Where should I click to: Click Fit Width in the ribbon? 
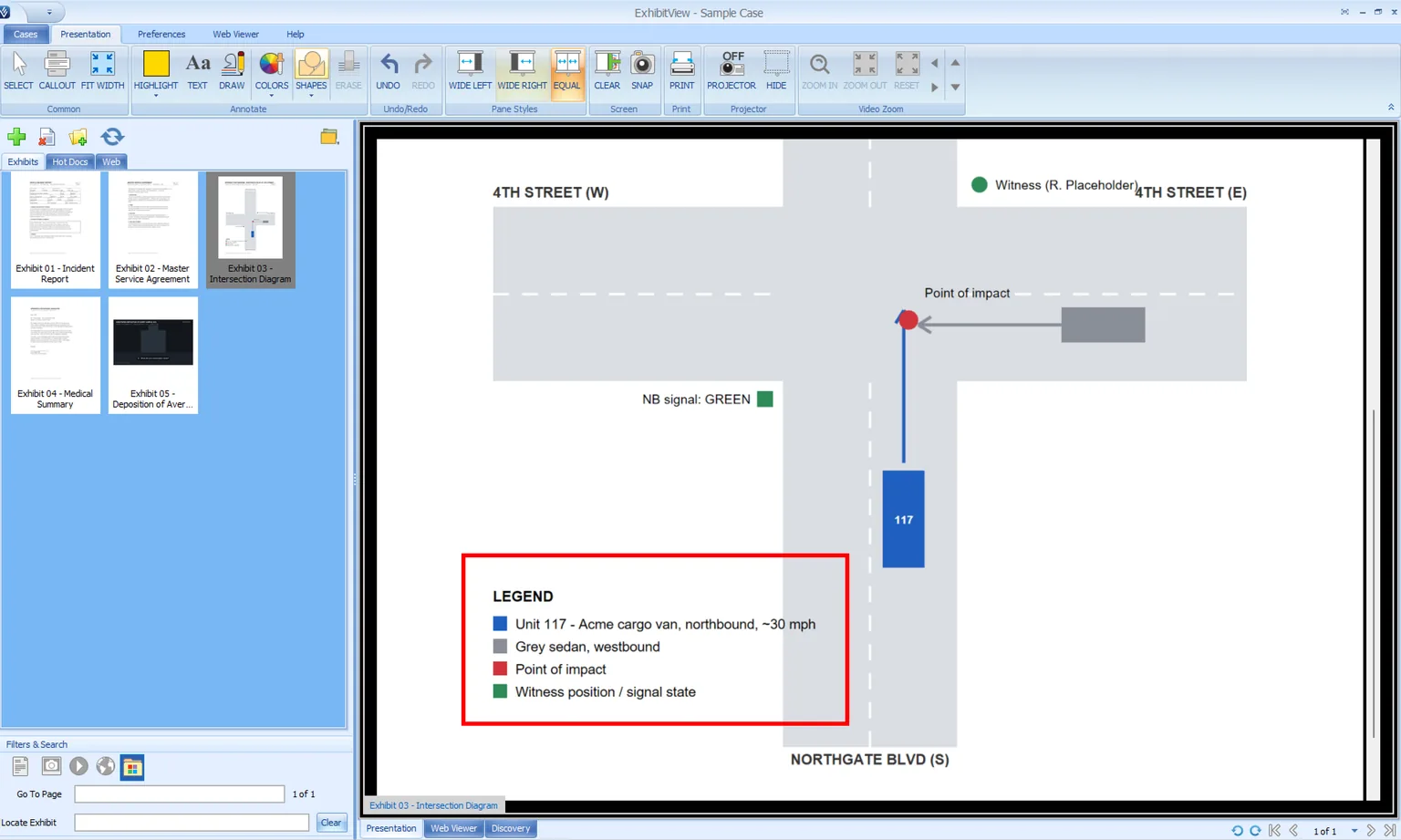coord(102,70)
